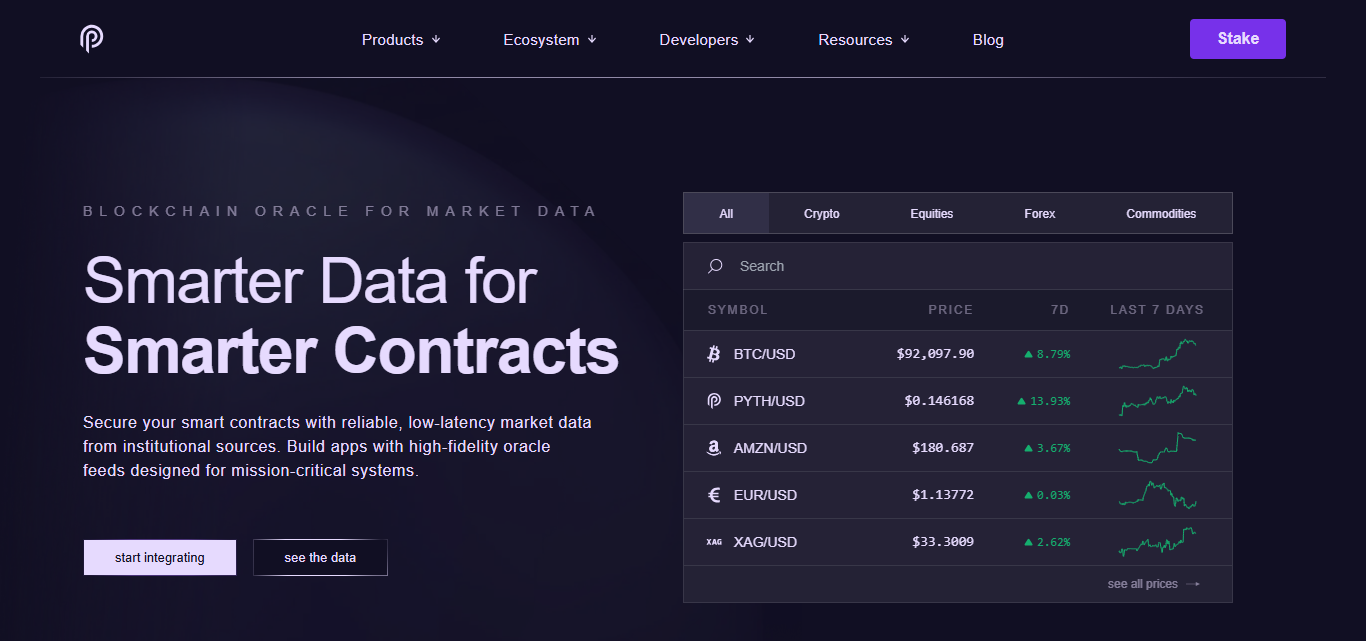Image resolution: width=1366 pixels, height=641 pixels.
Task: Click the XAG icon in the XAG/USD row
Action: (x=714, y=542)
